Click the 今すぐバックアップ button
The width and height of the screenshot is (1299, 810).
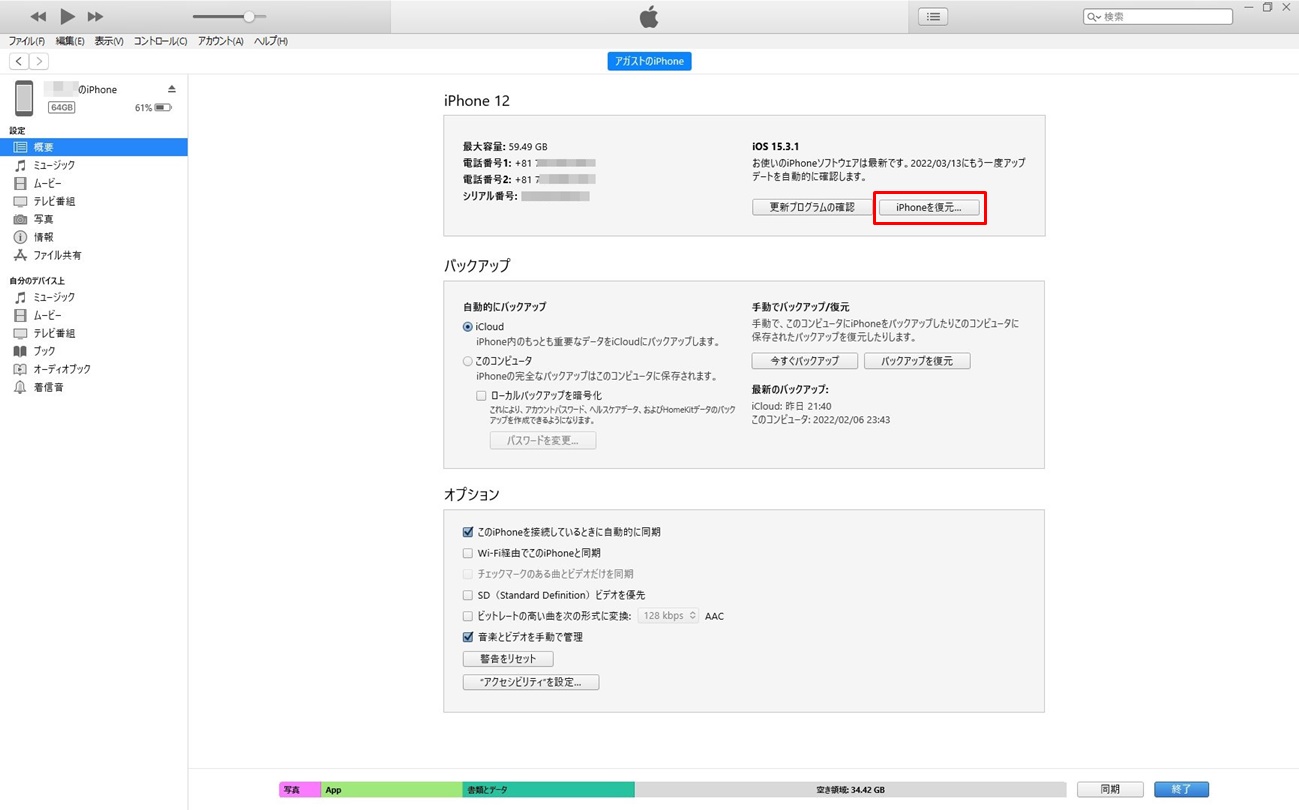[x=804, y=361]
